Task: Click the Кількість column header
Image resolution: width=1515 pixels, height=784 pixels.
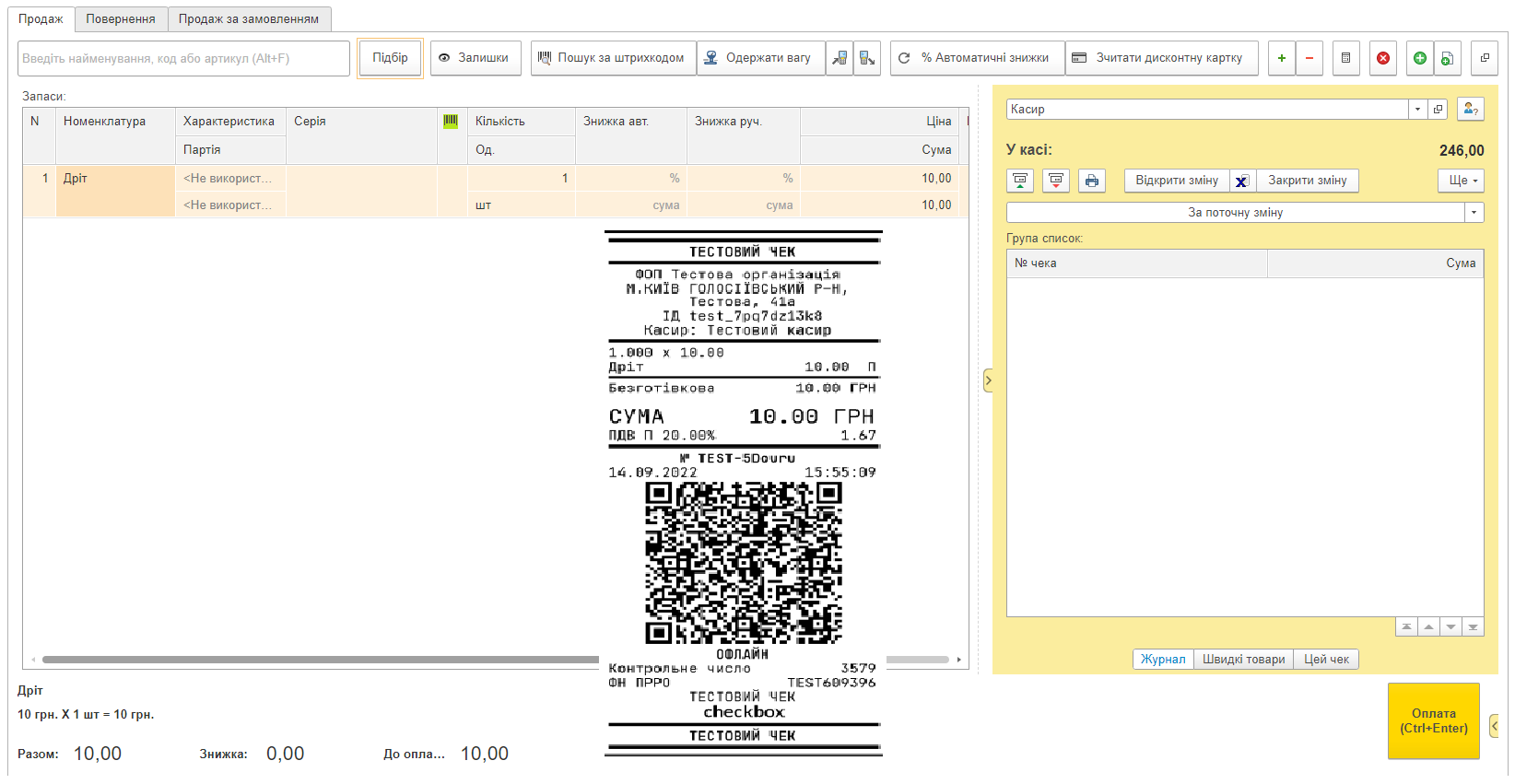Action: coord(522,122)
